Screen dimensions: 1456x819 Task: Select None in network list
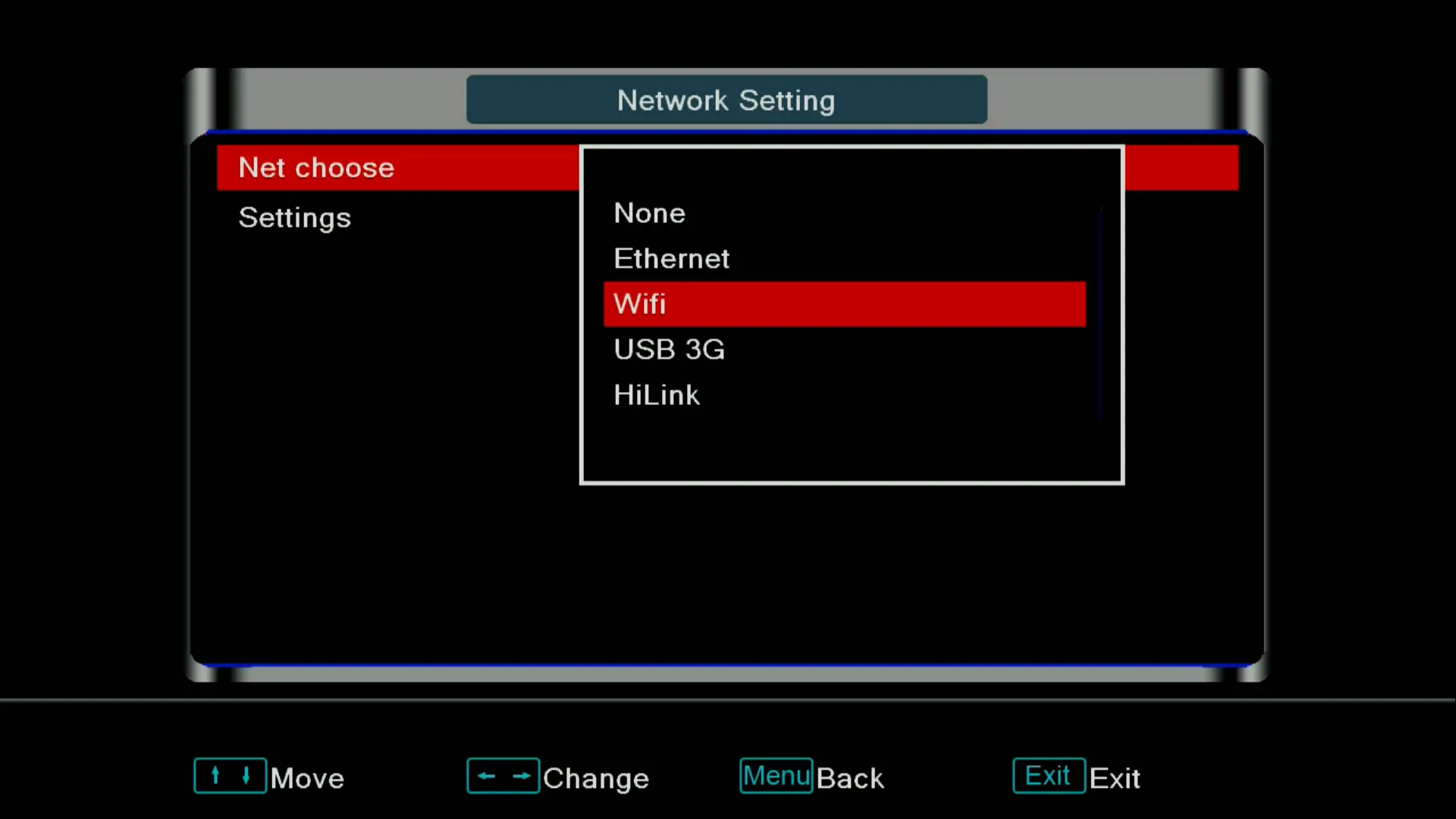click(x=650, y=213)
